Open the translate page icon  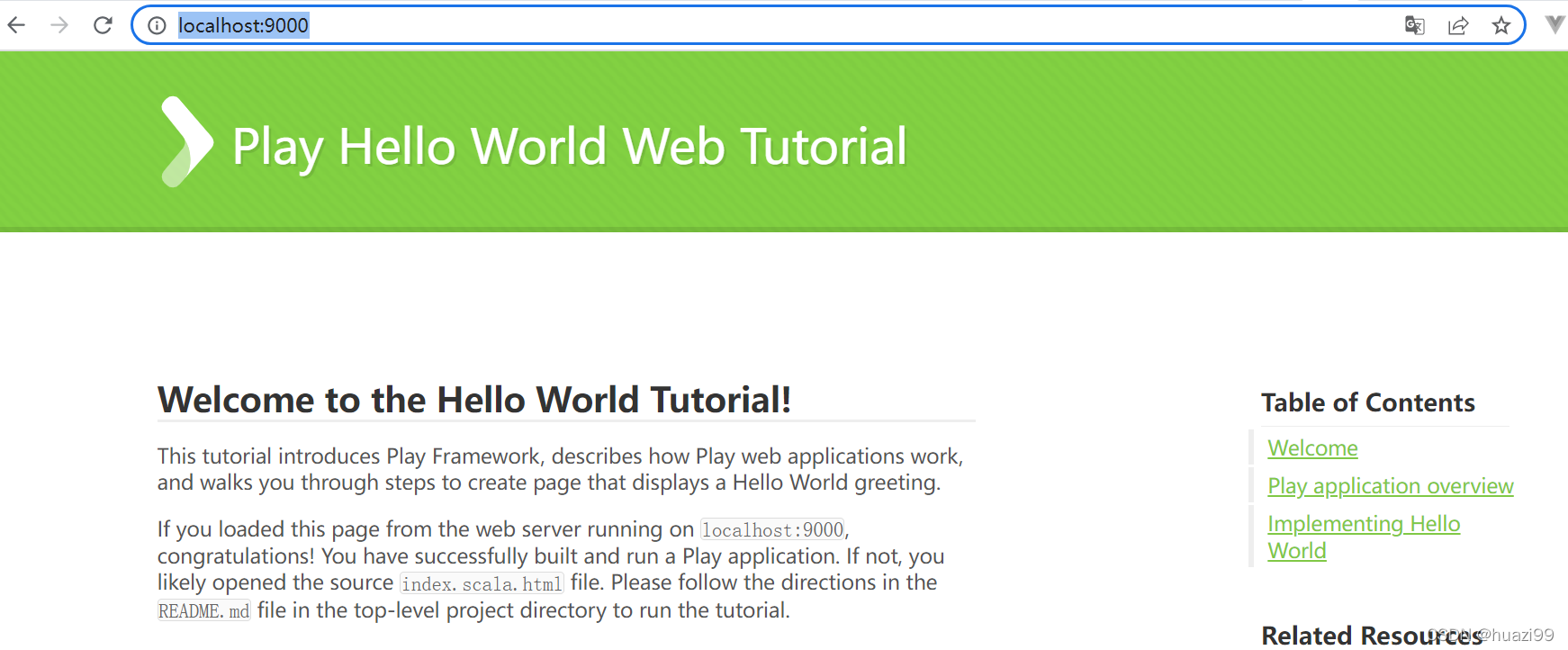[1415, 25]
